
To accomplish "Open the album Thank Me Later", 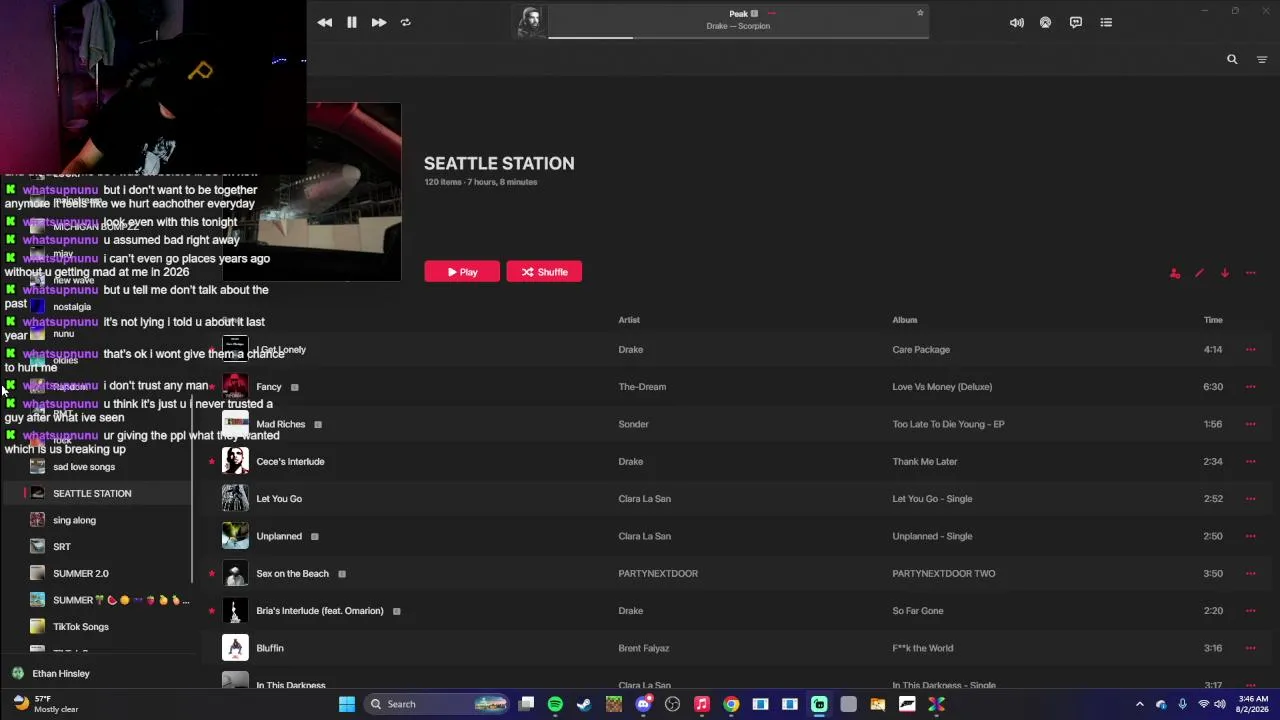I will [925, 462].
